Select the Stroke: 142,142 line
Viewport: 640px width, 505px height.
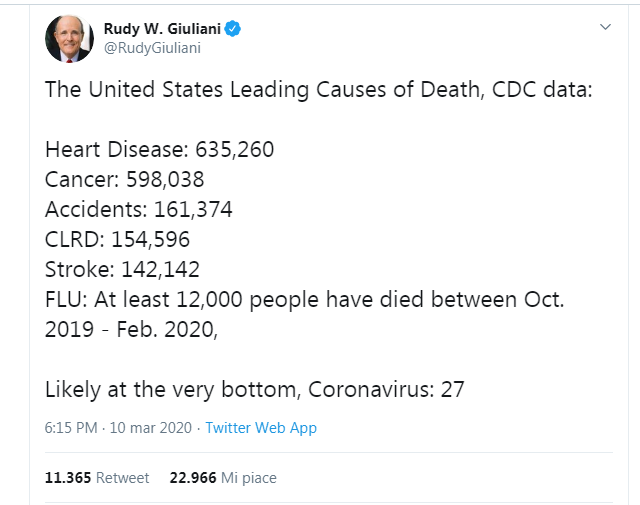click(x=122, y=269)
